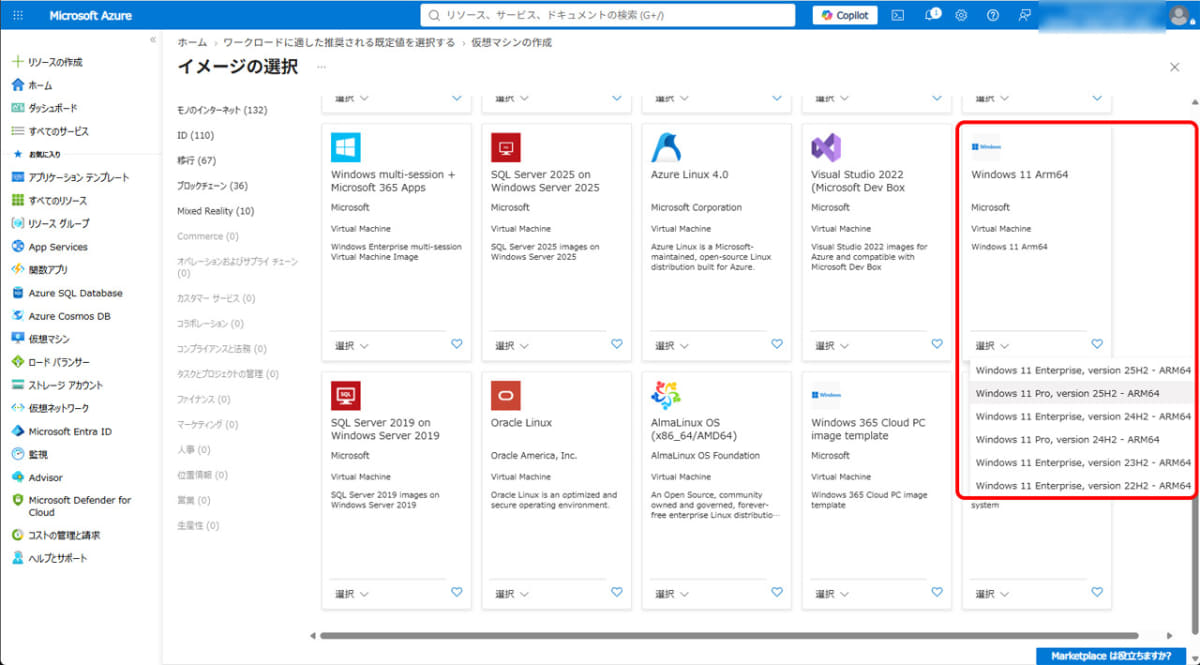The width and height of the screenshot is (1200, 665).
Task: Expand 選択 dropdown on Visual Studio 2022 card
Action: click(x=832, y=345)
